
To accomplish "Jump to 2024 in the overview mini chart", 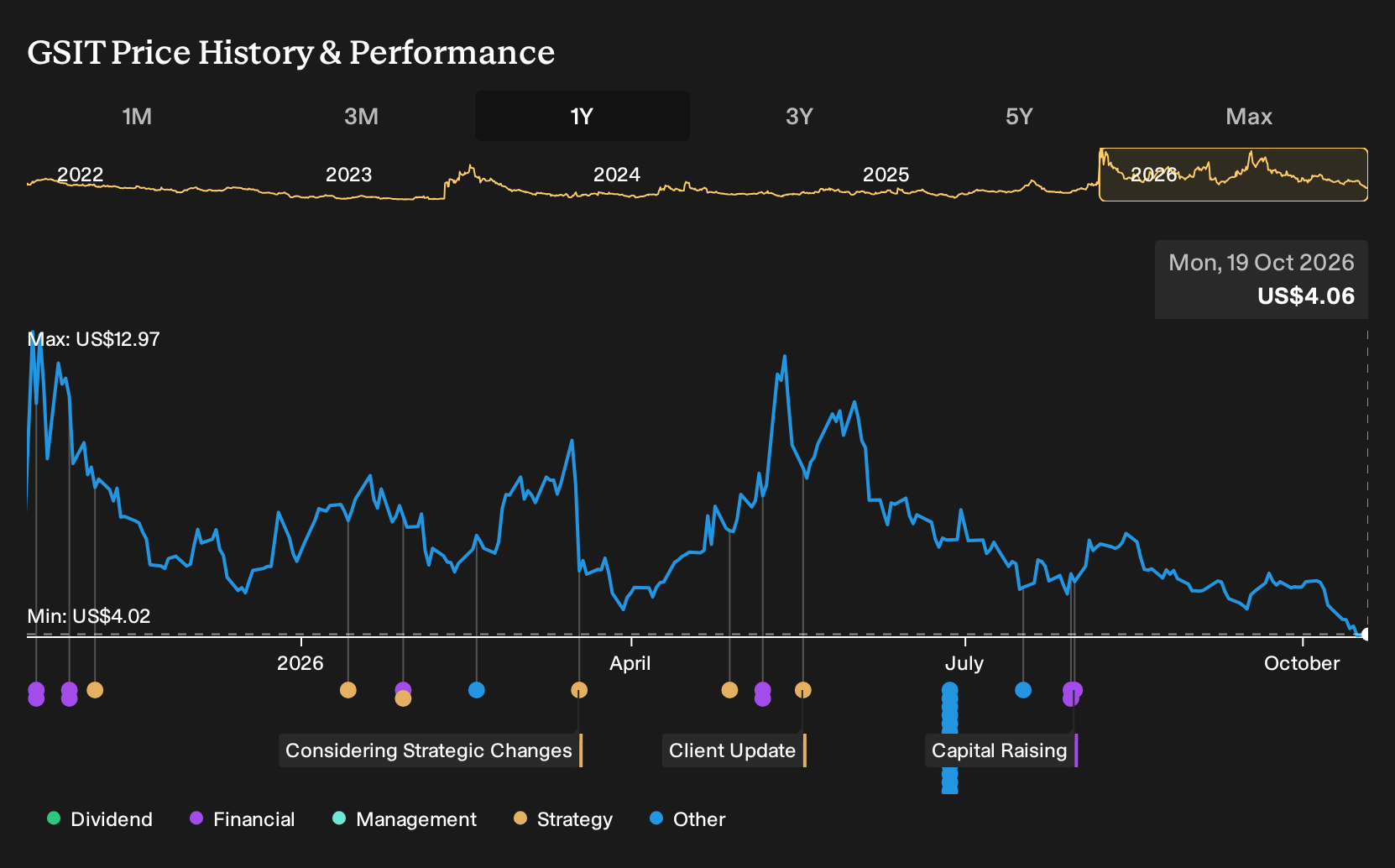I will coord(617,175).
